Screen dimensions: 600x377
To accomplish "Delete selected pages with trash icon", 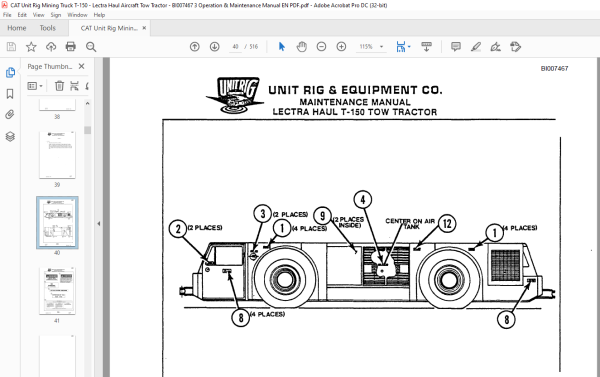I will pyautogui.click(x=59, y=86).
